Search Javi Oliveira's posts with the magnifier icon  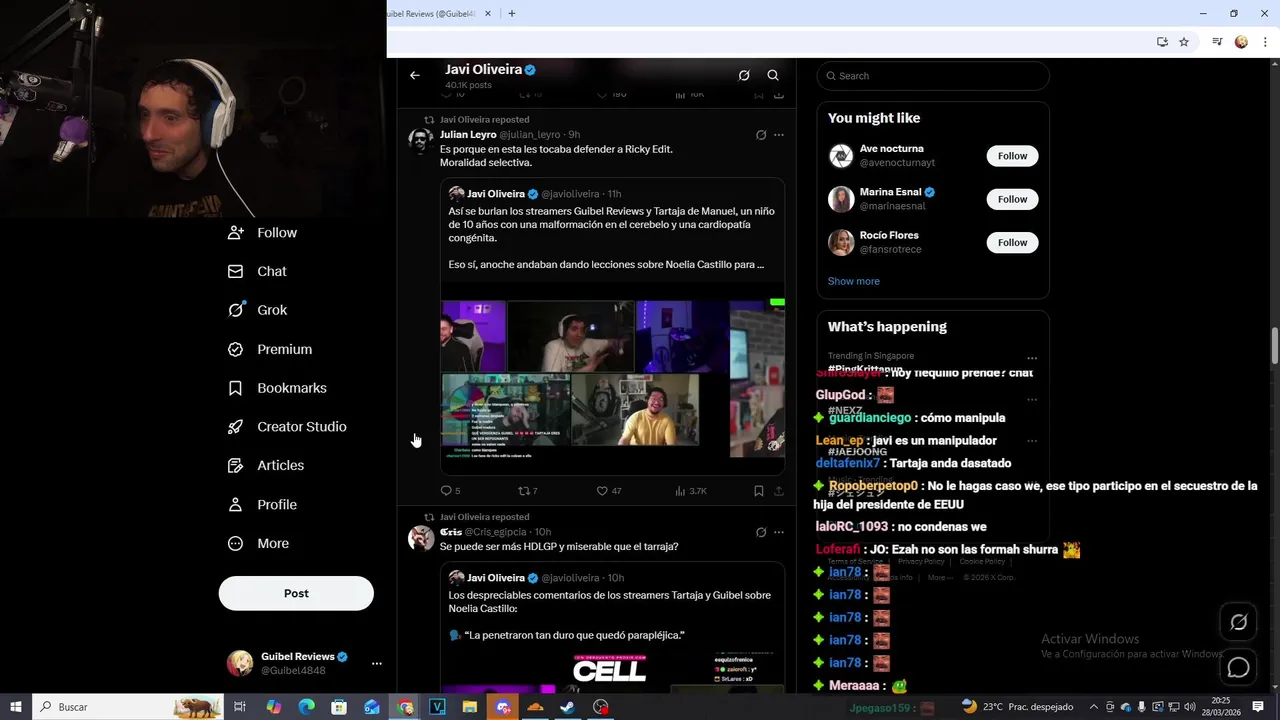pos(773,75)
